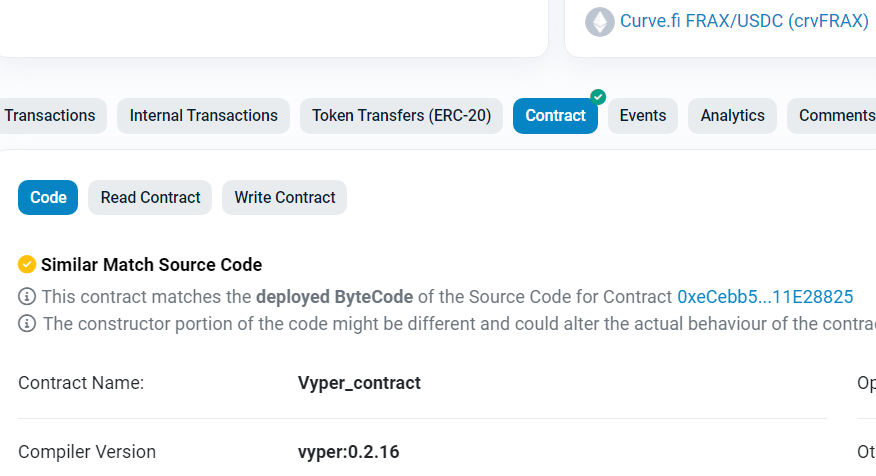The width and height of the screenshot is (876, 476).
Task: Select the Contract tab
Action: tap(555, 116)
